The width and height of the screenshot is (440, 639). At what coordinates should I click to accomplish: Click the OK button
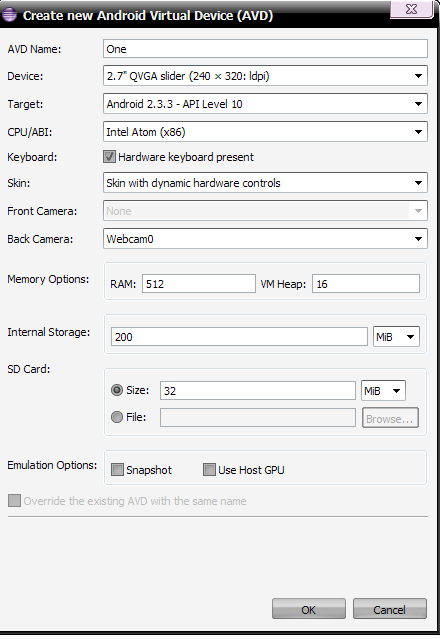tap(309, 609)
